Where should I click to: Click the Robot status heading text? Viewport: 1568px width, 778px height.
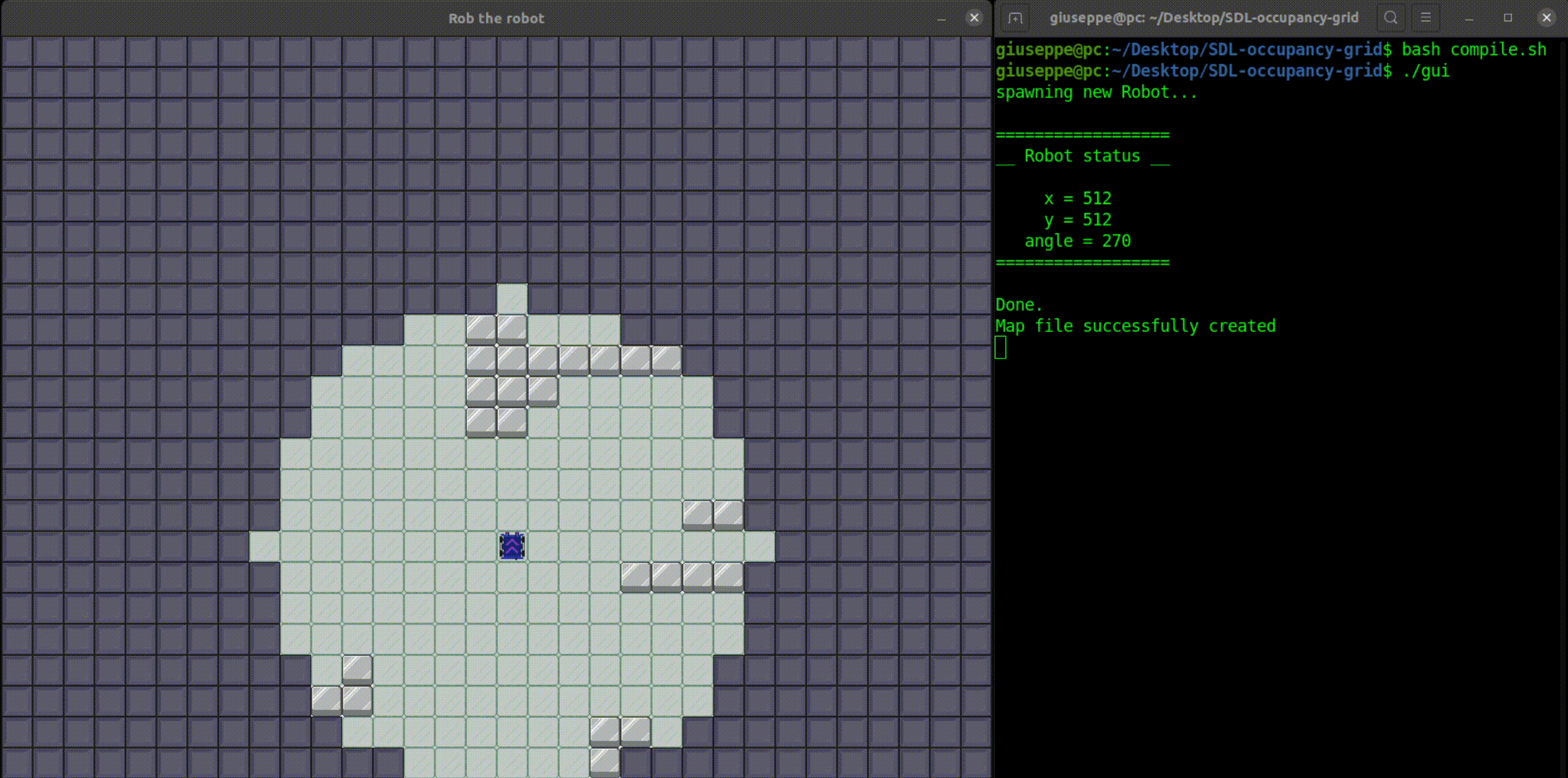click(1082, 156)
